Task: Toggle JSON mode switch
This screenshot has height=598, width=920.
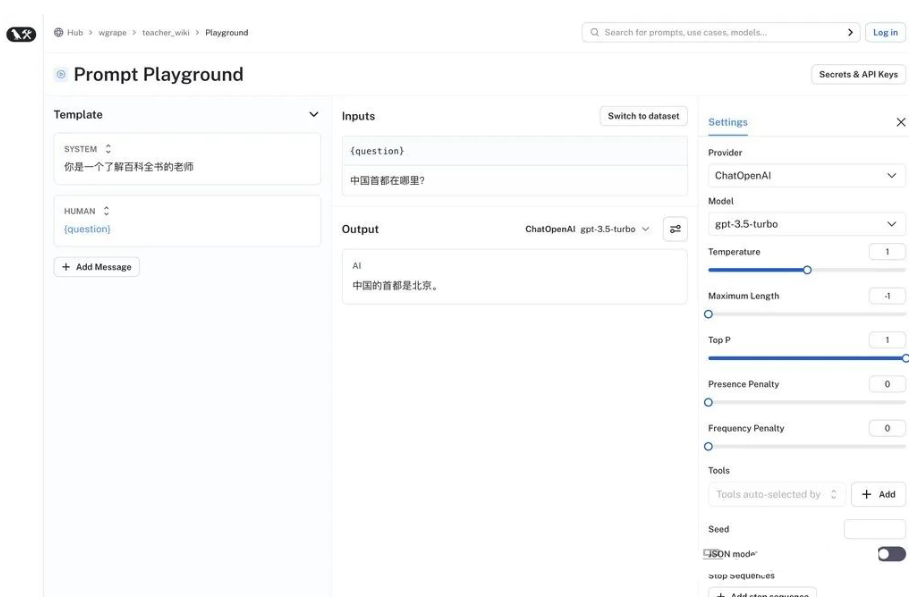Action: tap(891, 554)
